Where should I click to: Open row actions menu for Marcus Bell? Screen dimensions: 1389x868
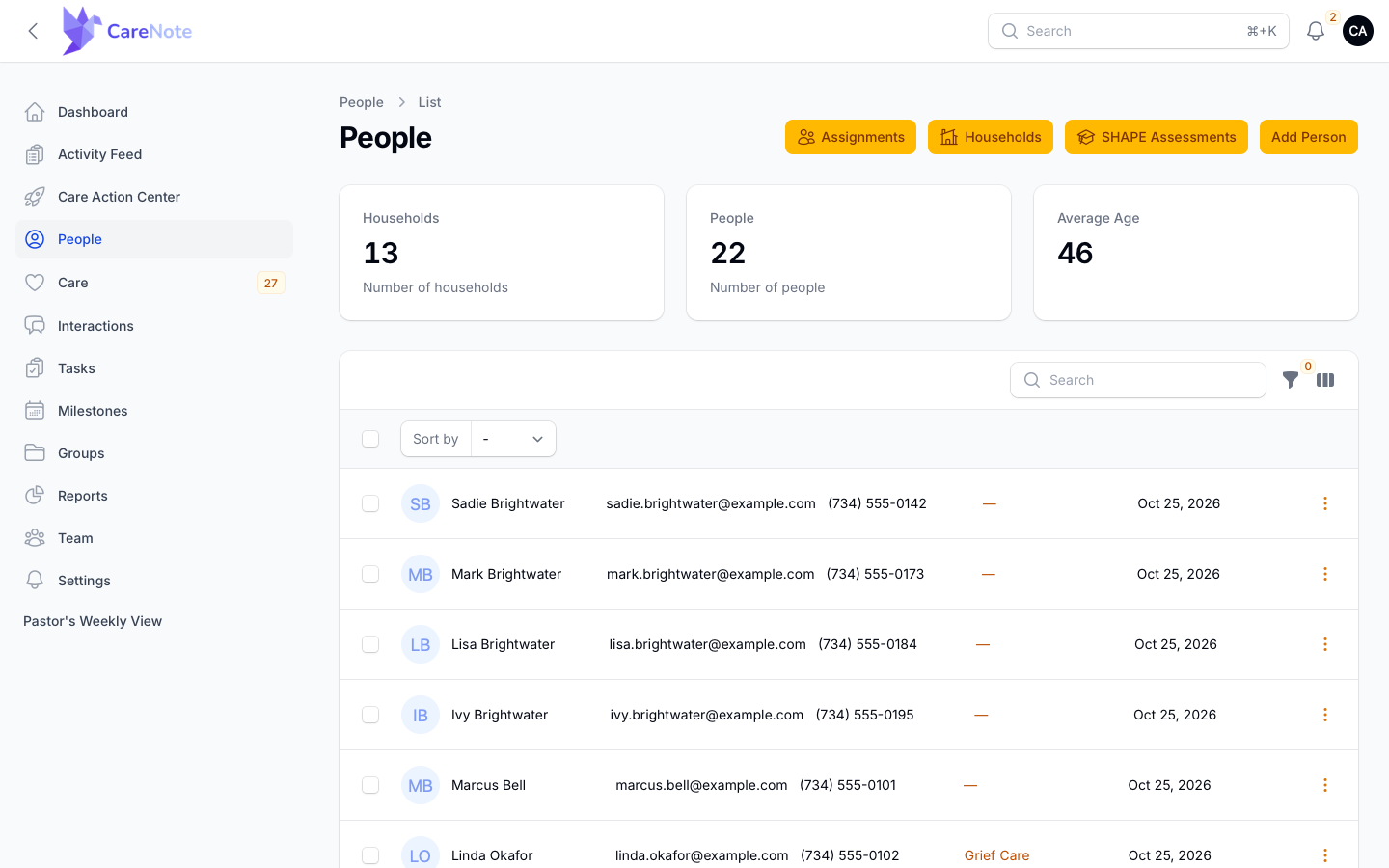point(1325,785)
